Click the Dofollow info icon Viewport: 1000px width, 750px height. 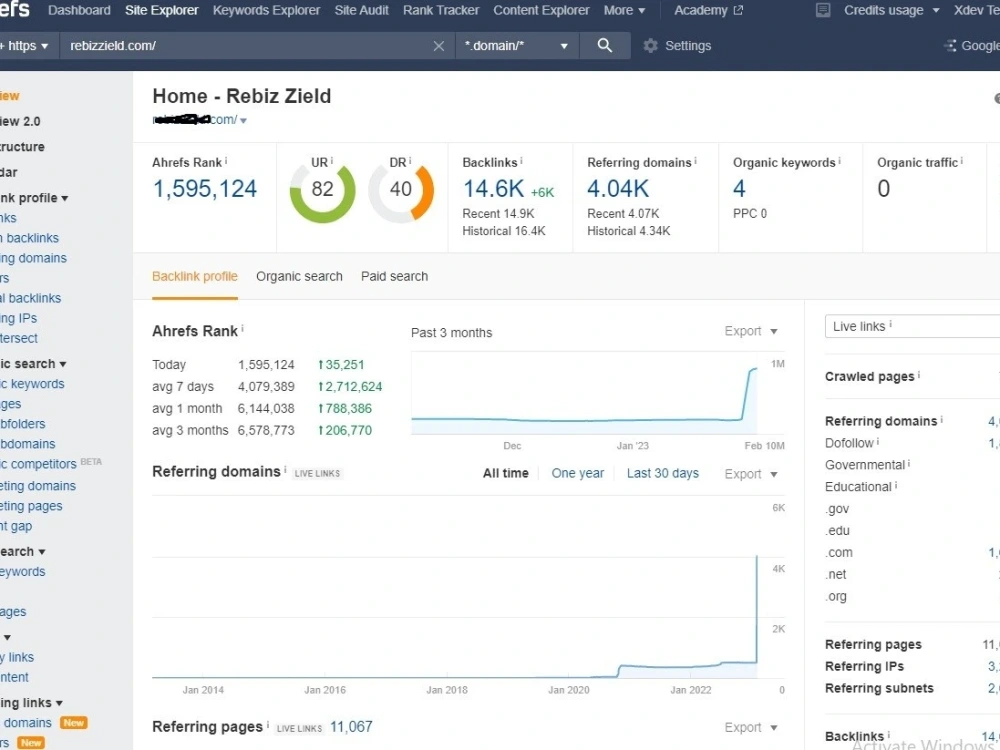878,441
